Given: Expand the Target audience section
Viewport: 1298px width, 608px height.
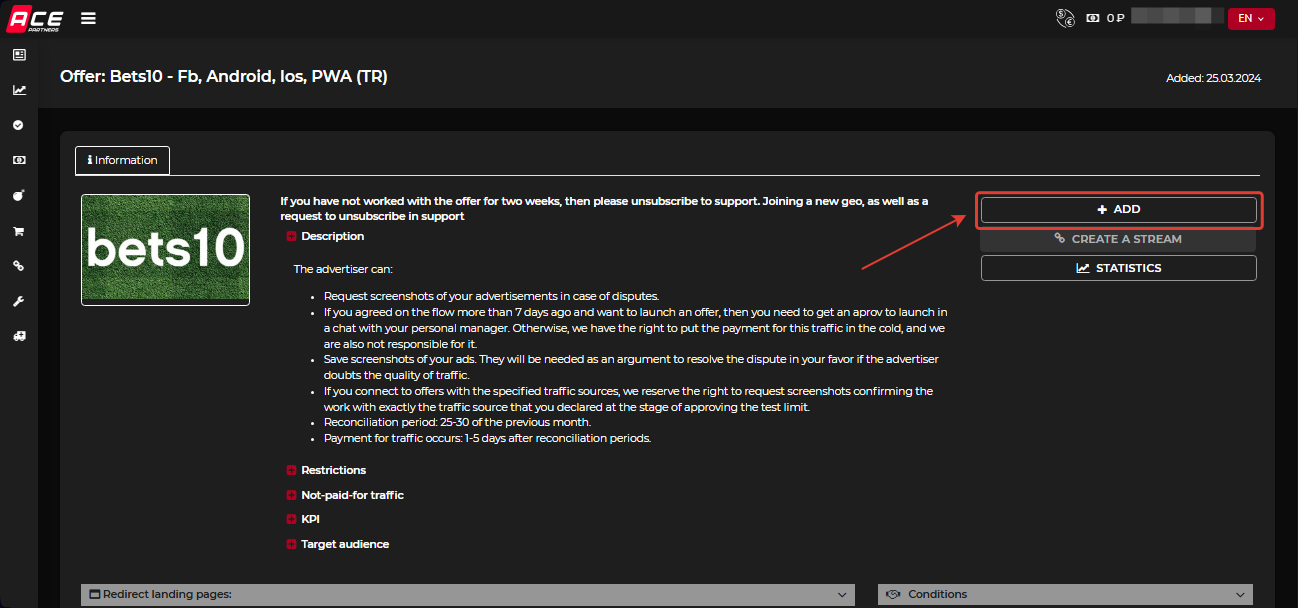Looking at the screenshot, I should pyautogui.click(x=338, y=544).
